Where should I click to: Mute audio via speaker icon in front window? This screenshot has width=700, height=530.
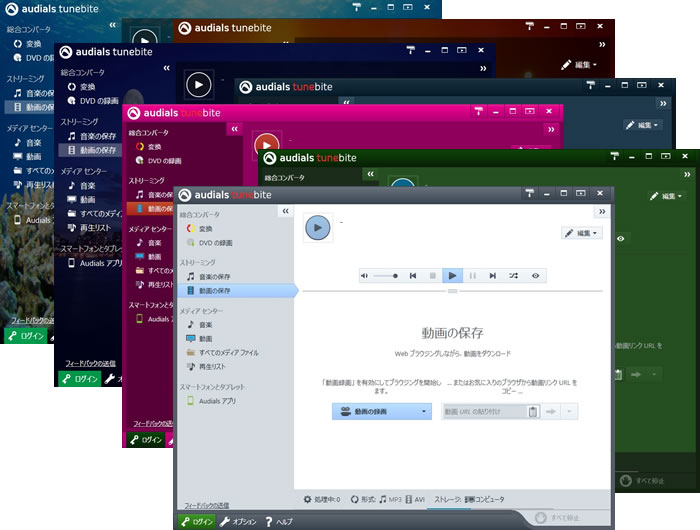click(364, 275)
